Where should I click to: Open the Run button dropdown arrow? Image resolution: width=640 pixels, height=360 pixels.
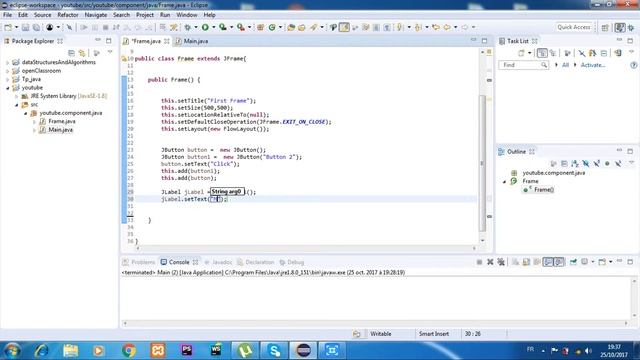point(213,27)
